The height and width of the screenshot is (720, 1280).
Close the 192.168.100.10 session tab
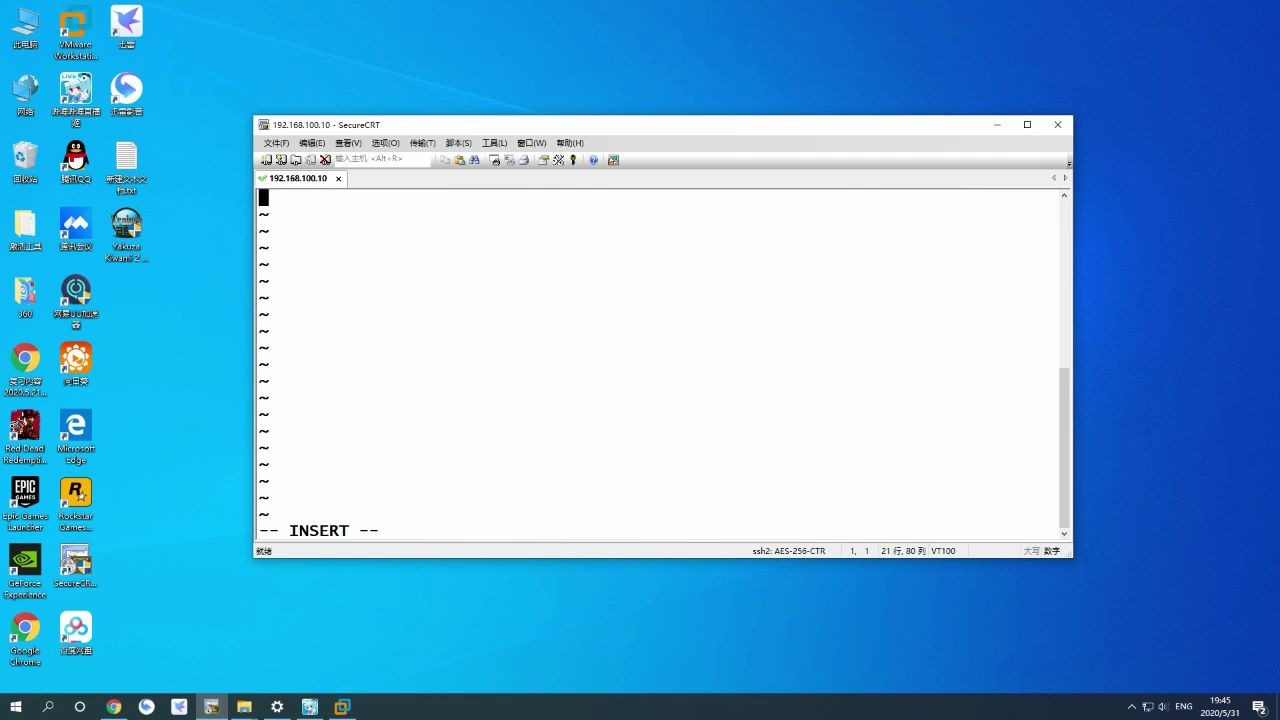click(x=338, y=179)
